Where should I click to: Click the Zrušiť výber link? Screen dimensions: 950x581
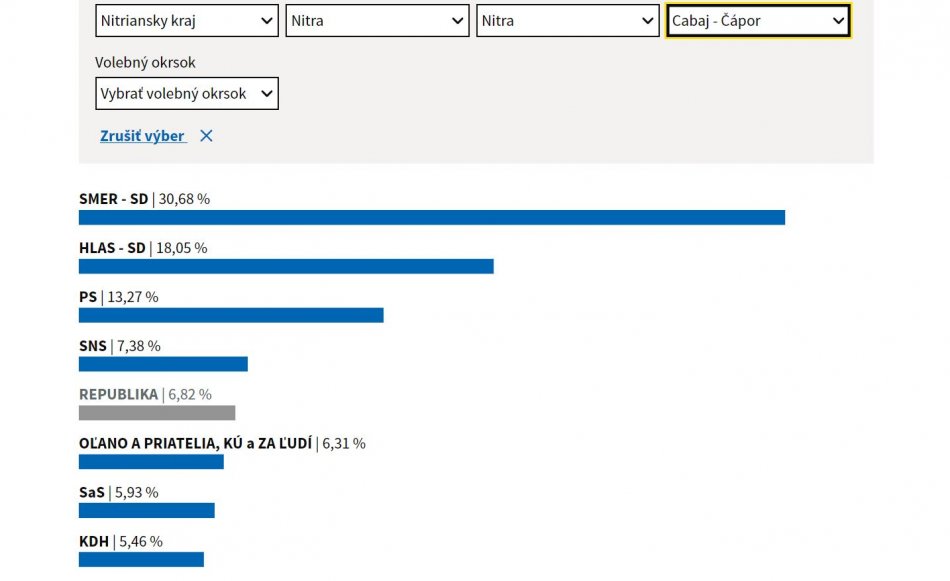pyautogui.click(x=142, y=136)
